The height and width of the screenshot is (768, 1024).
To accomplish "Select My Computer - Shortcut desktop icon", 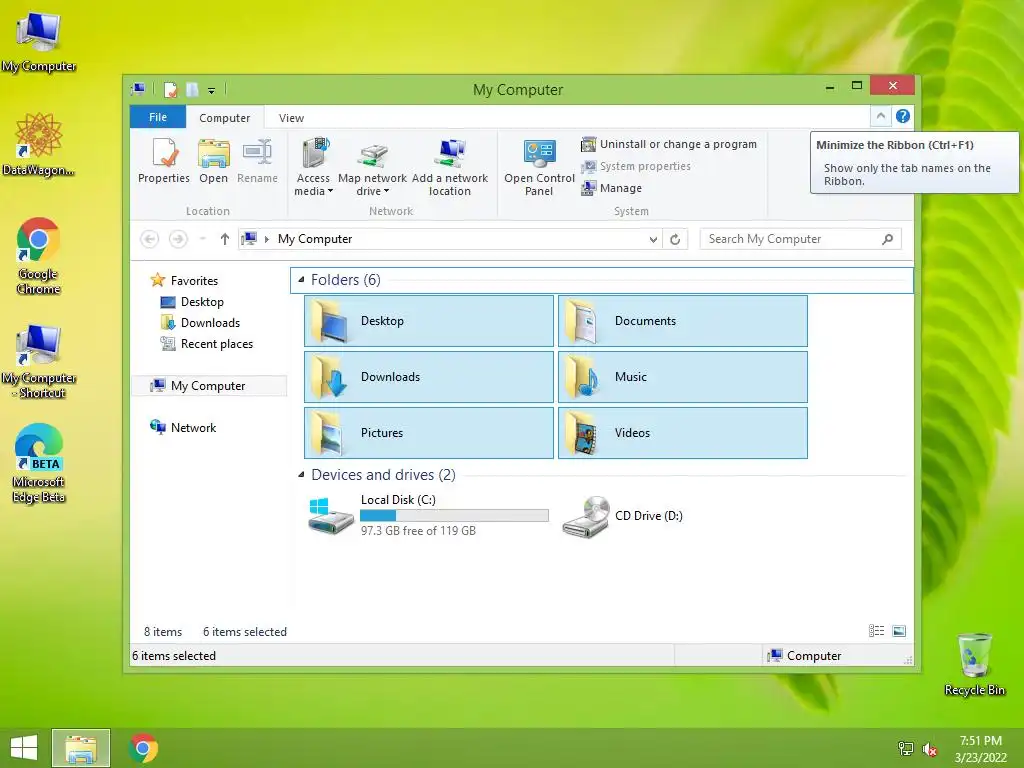I will pyautogui.click(x=39, y=360).
